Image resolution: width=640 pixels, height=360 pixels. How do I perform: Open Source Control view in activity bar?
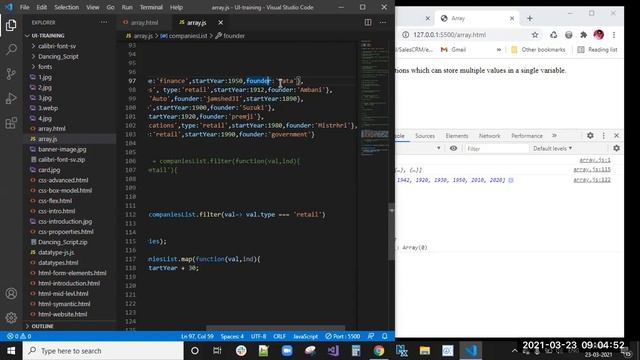11,74
